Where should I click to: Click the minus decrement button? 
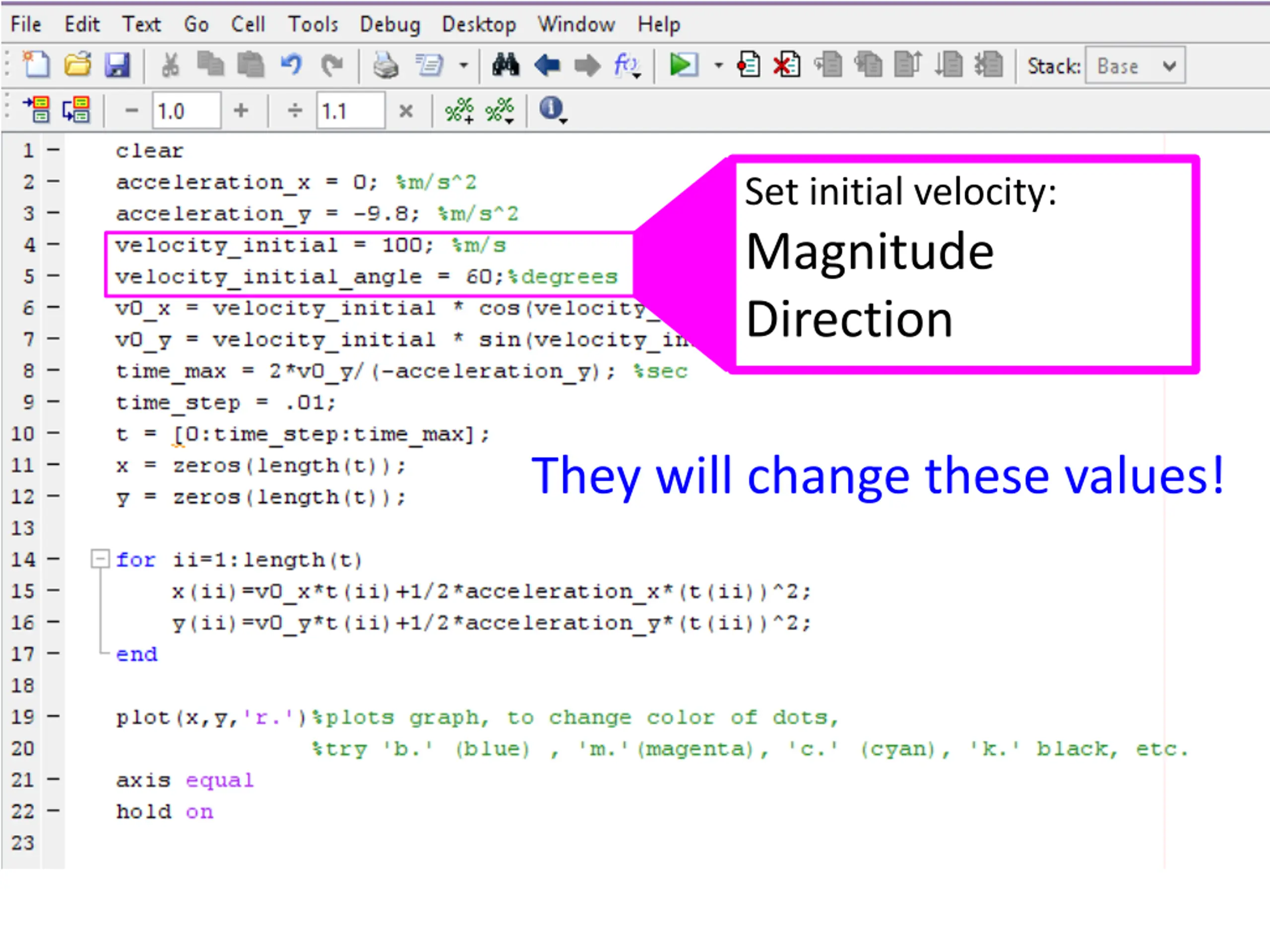click(x=131, y=110)
